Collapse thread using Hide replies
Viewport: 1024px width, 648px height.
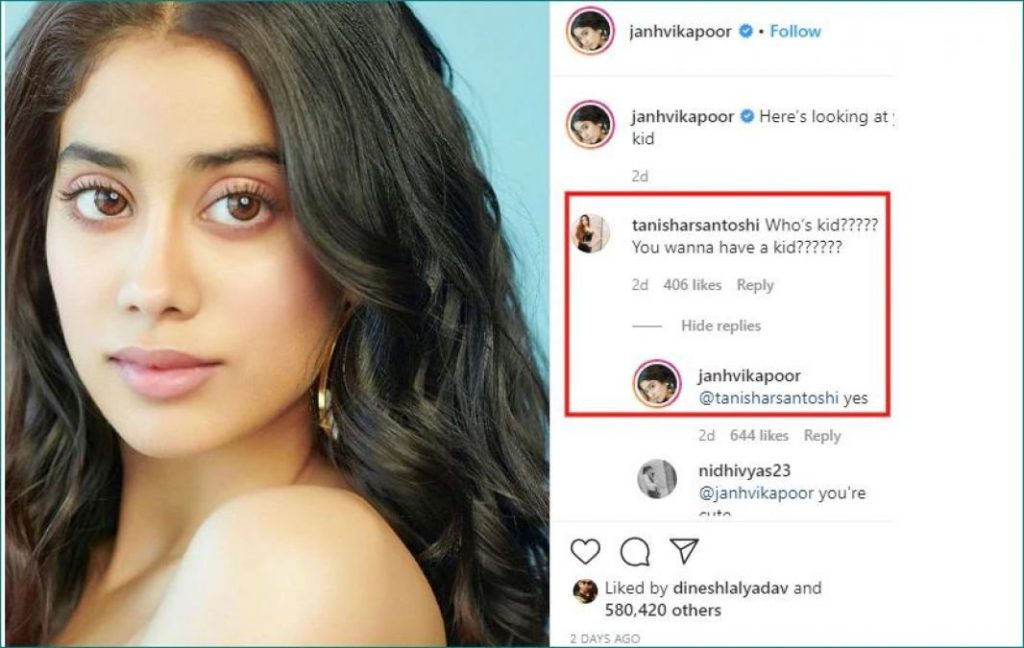coord(720,326)
